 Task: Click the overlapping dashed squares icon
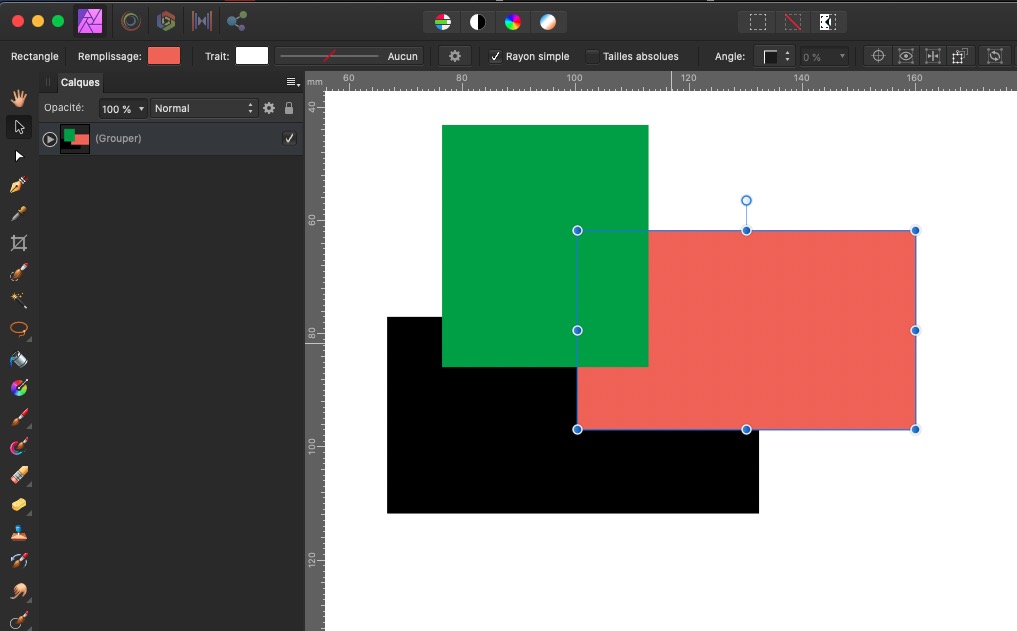click(960, 56)
